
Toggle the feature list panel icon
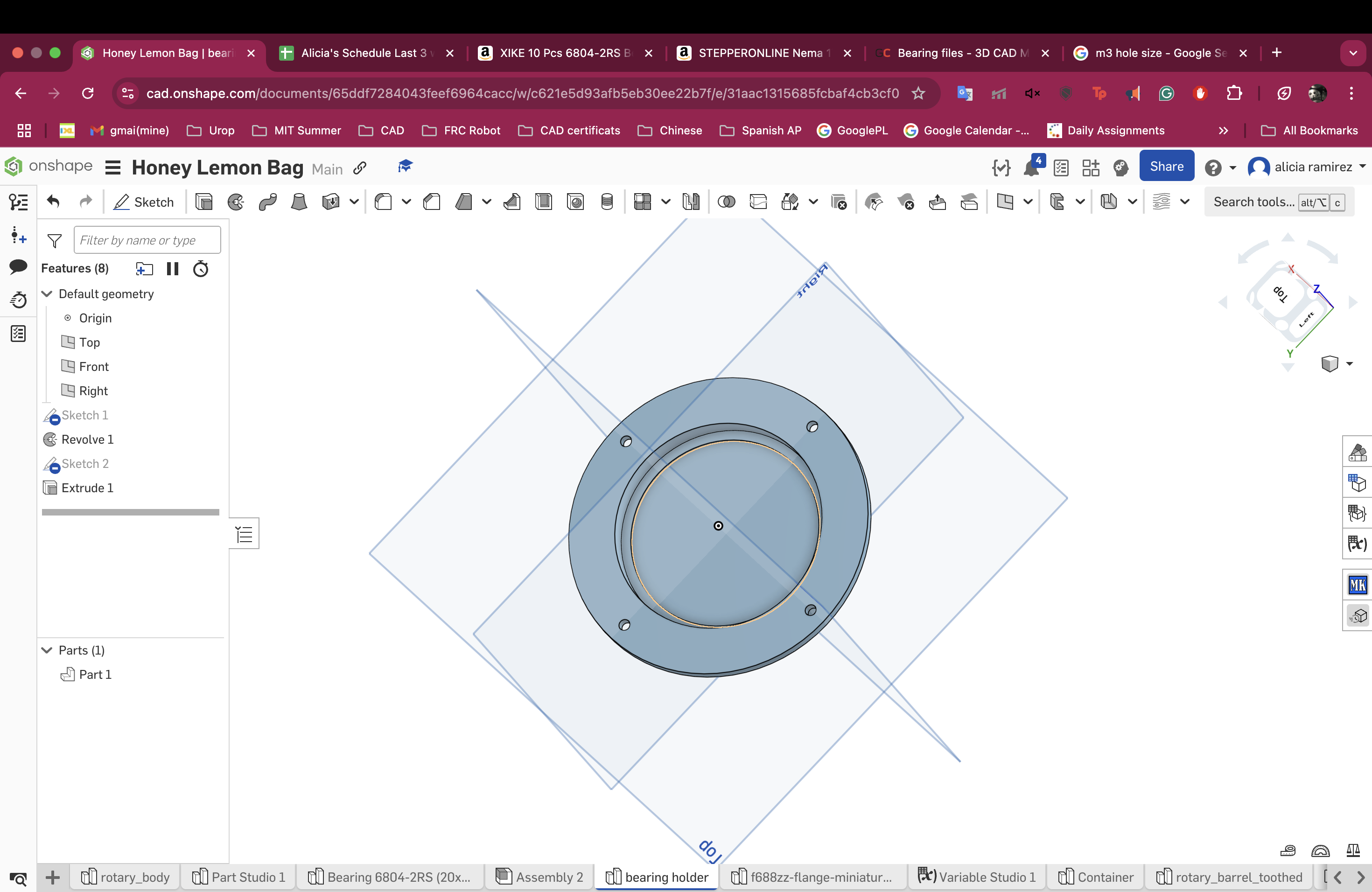[19, 202]
